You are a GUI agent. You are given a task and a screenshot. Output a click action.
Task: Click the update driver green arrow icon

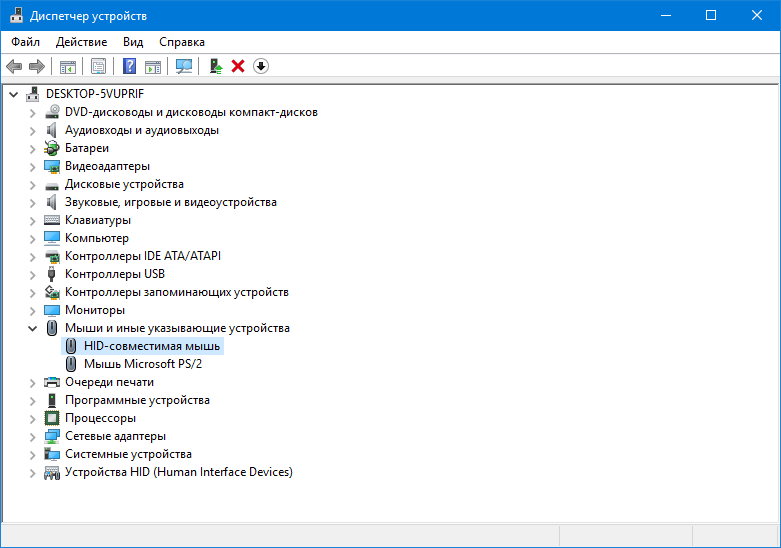click(x=215, y=67)
